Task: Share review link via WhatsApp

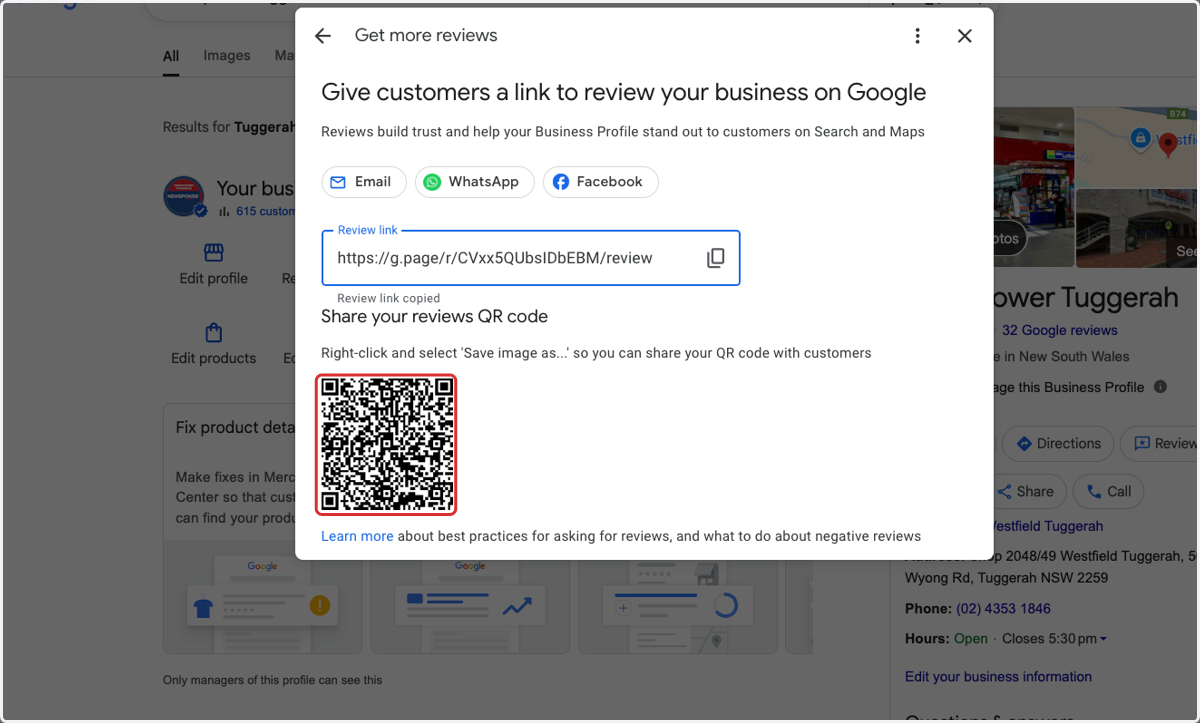Action: 474,182
